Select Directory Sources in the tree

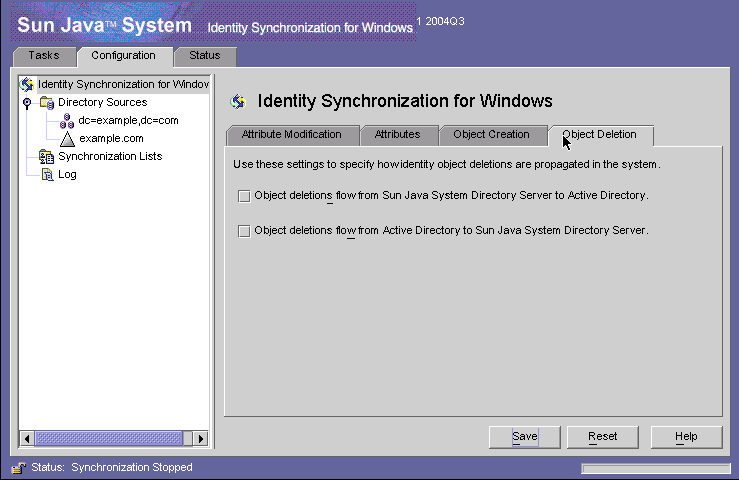coord(103,102)
